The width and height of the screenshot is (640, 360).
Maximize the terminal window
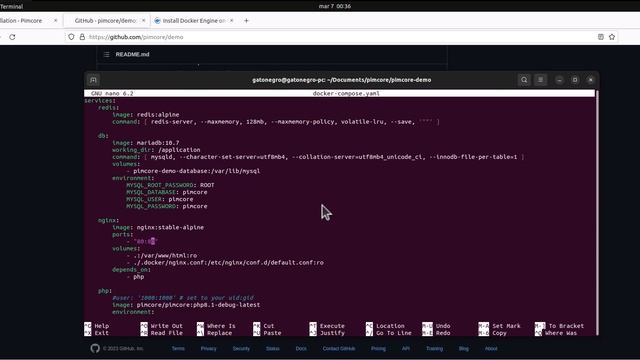point(575,80)
